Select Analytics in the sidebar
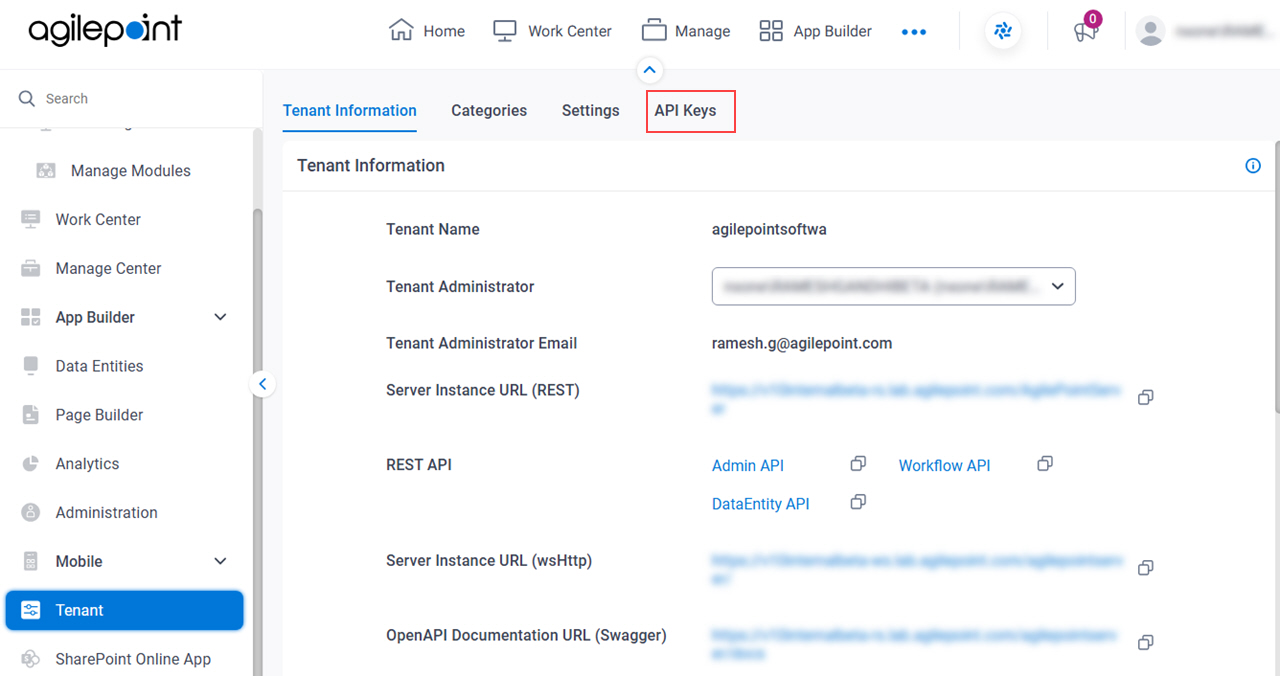The height and width of the screenshot is (676, 1280). (87, 464)
